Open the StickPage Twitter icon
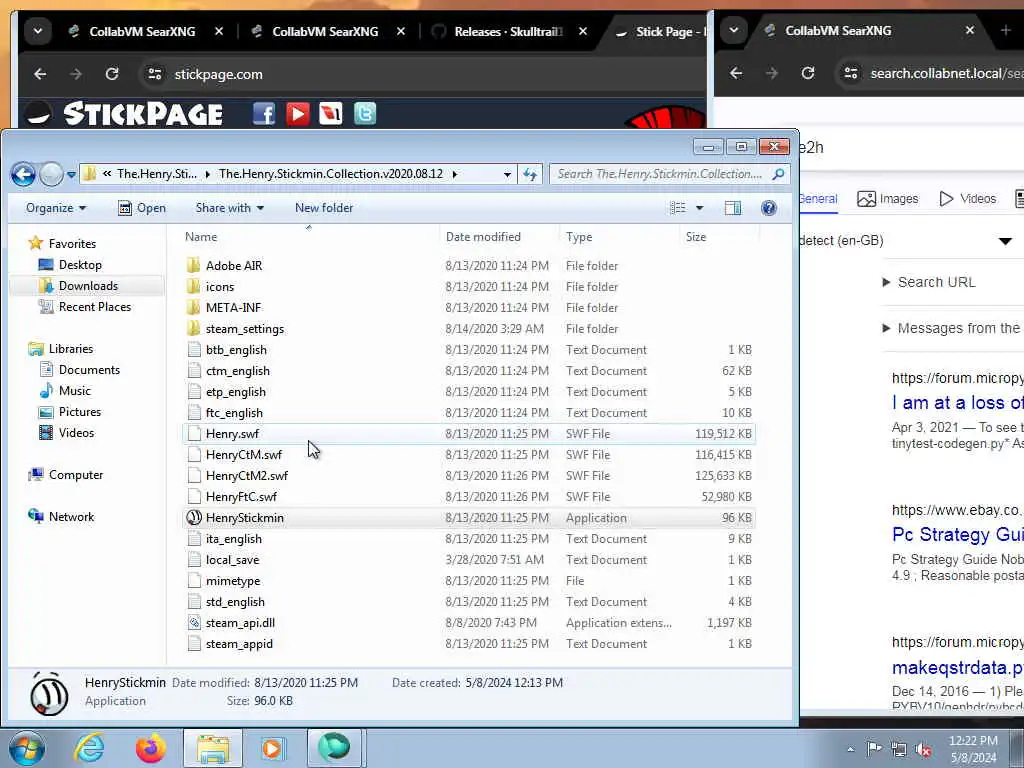This screenshot has height=768, width=1024. click(x=365, y=114)
